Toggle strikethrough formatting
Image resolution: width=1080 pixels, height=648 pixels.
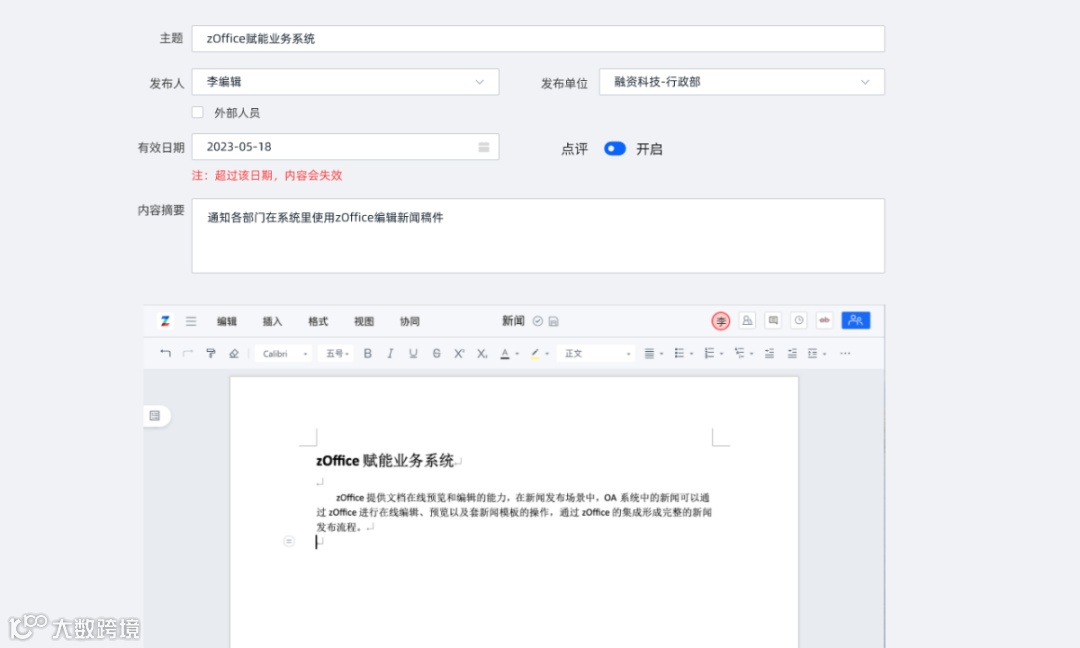point(437,353)
